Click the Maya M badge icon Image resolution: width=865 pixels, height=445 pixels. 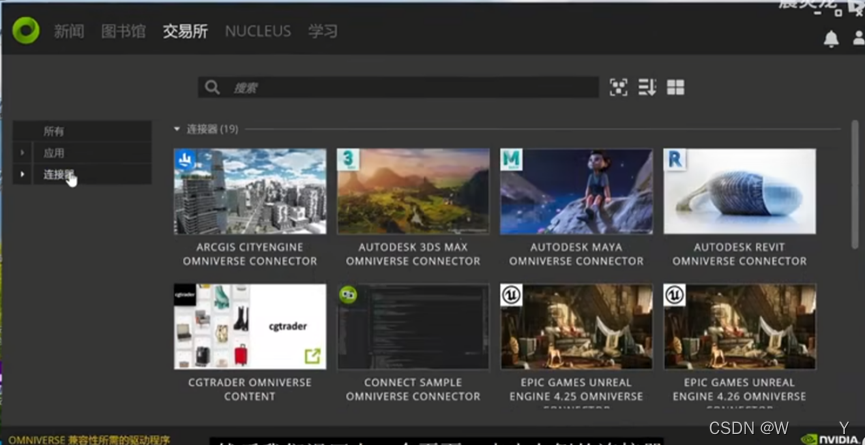point(511,160)
